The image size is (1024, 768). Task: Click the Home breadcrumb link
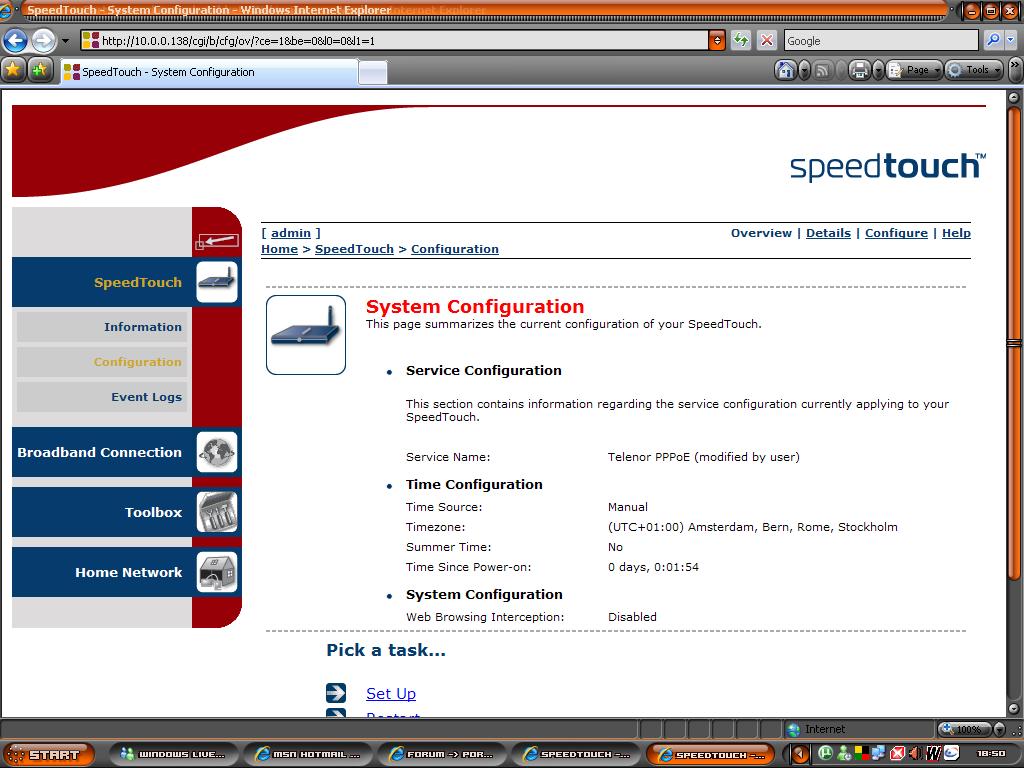[280, 249]
